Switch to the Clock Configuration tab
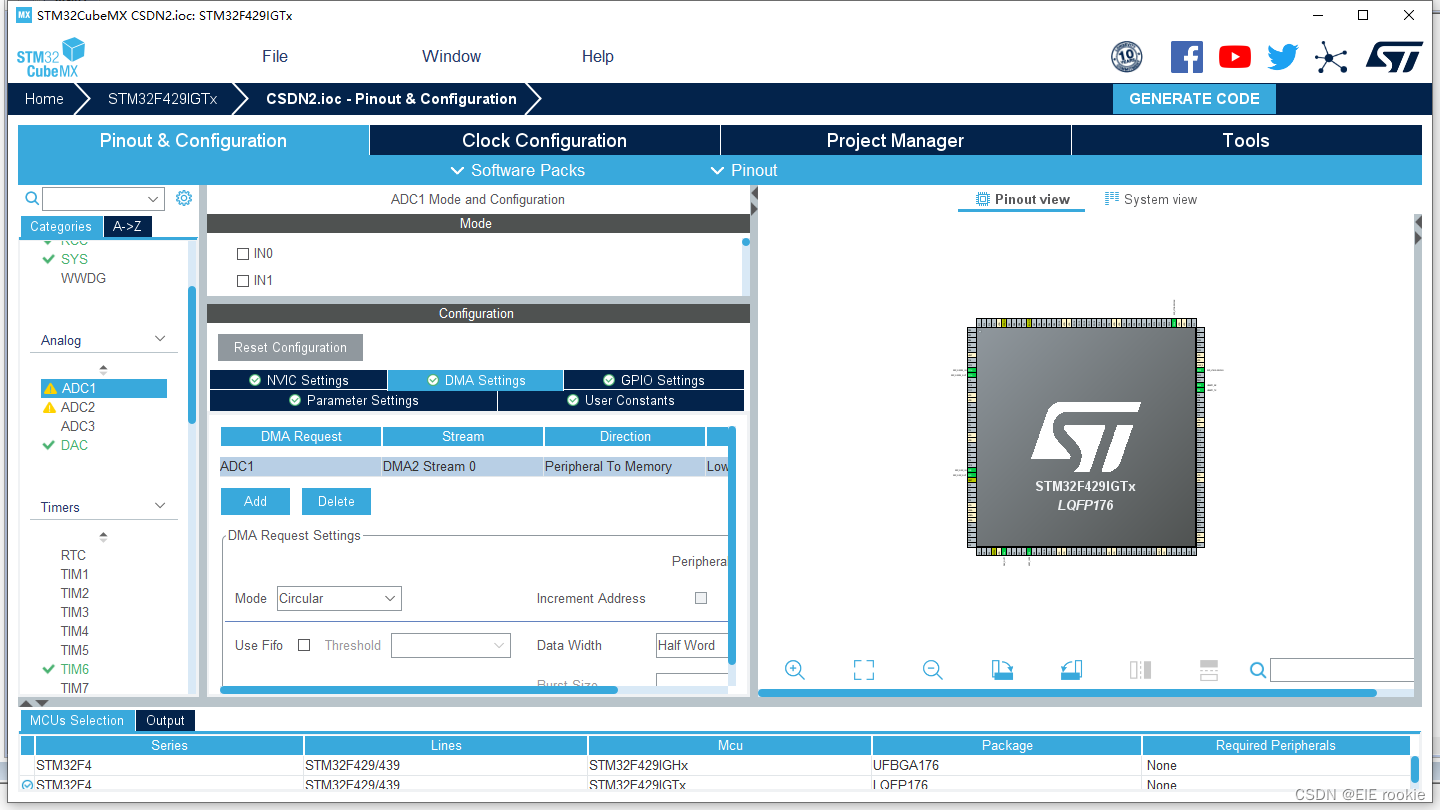This screenshot has width=1440, height=810. pyautogui.click(x=544, y=140)
